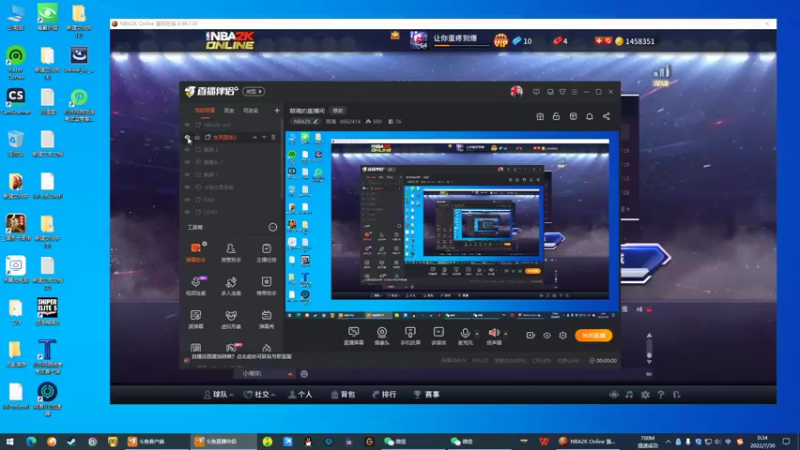Click the orange 关闭直播 button

(x=593, y=335)
